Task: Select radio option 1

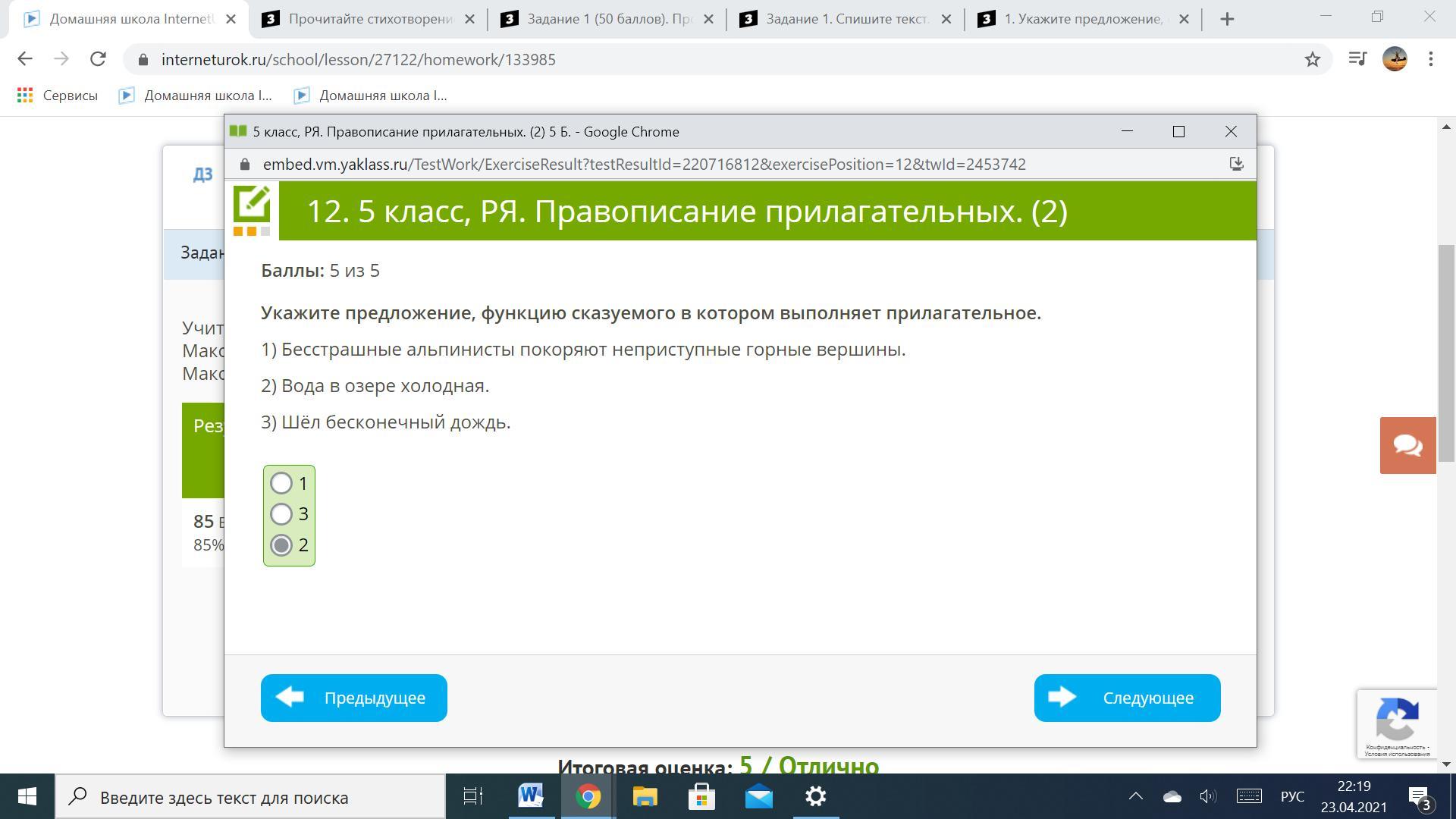Action: (281, 483)
